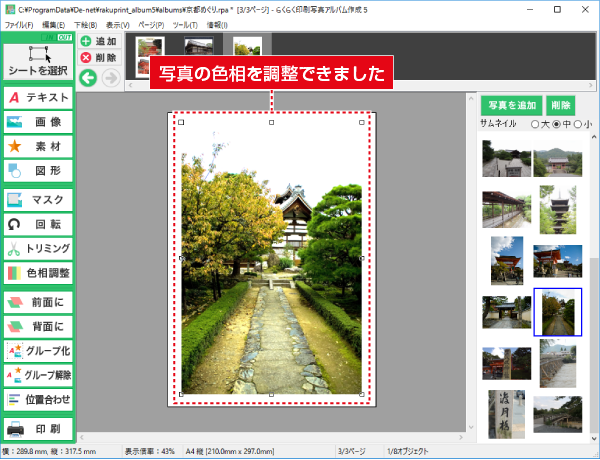Click the 表示倍率：43% status text
600x460 pixels.
(150, 452)
